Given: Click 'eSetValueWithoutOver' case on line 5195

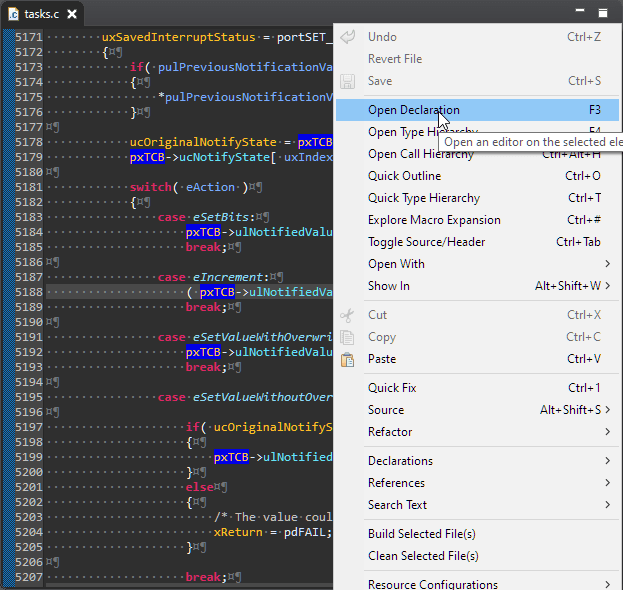Looking at the screenshot, I should click(x=262, y=397).
